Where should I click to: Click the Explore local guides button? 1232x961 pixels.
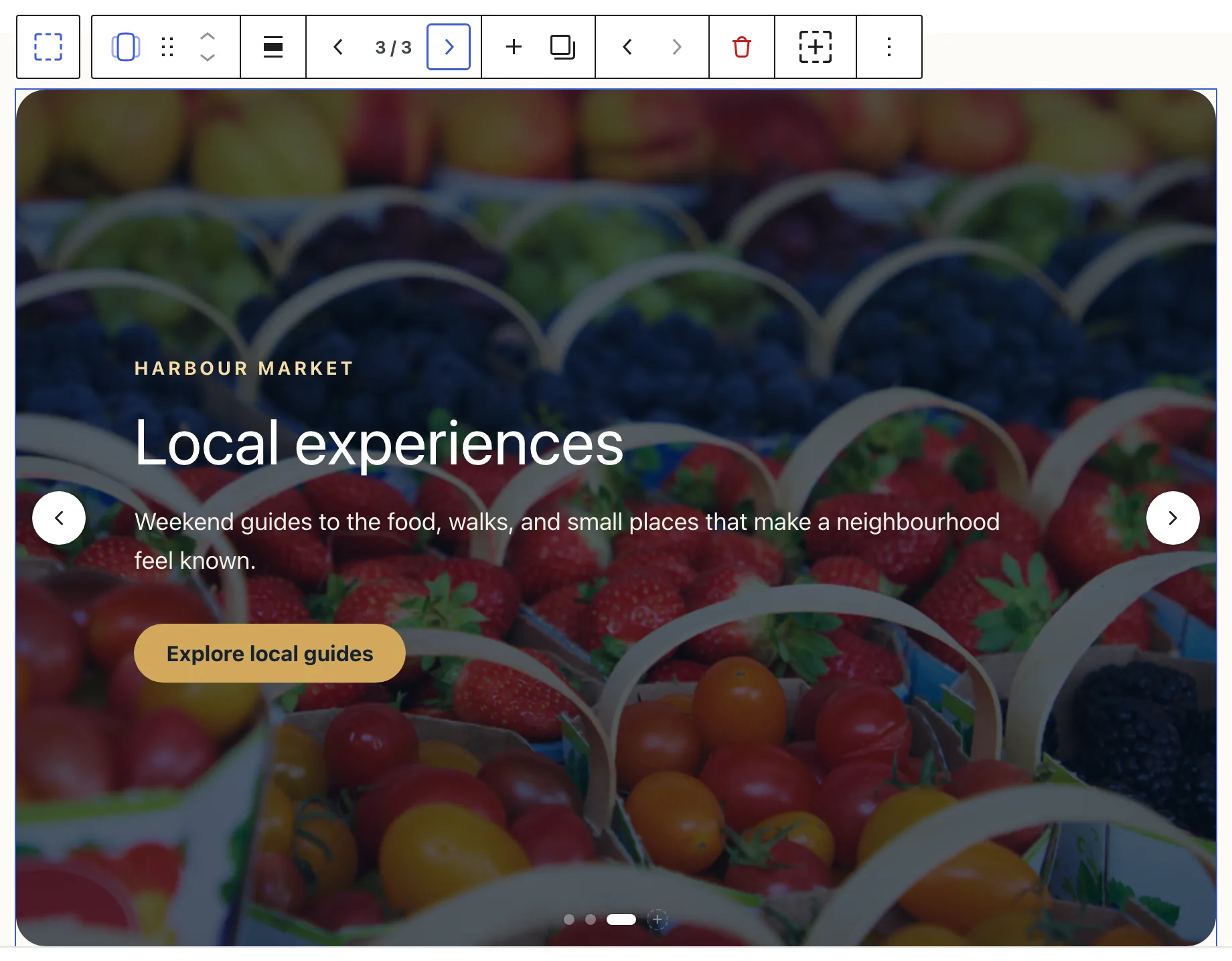[270, 653]
